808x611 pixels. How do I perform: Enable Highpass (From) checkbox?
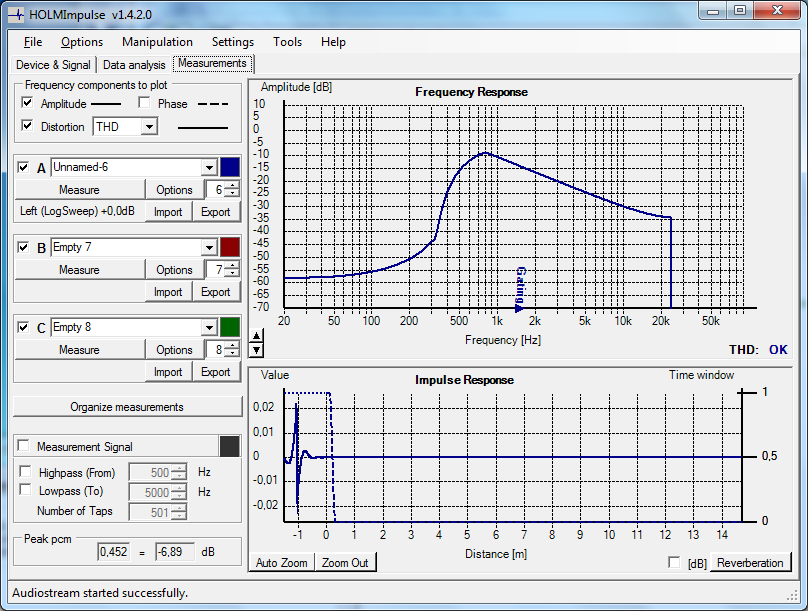(25, 471)
